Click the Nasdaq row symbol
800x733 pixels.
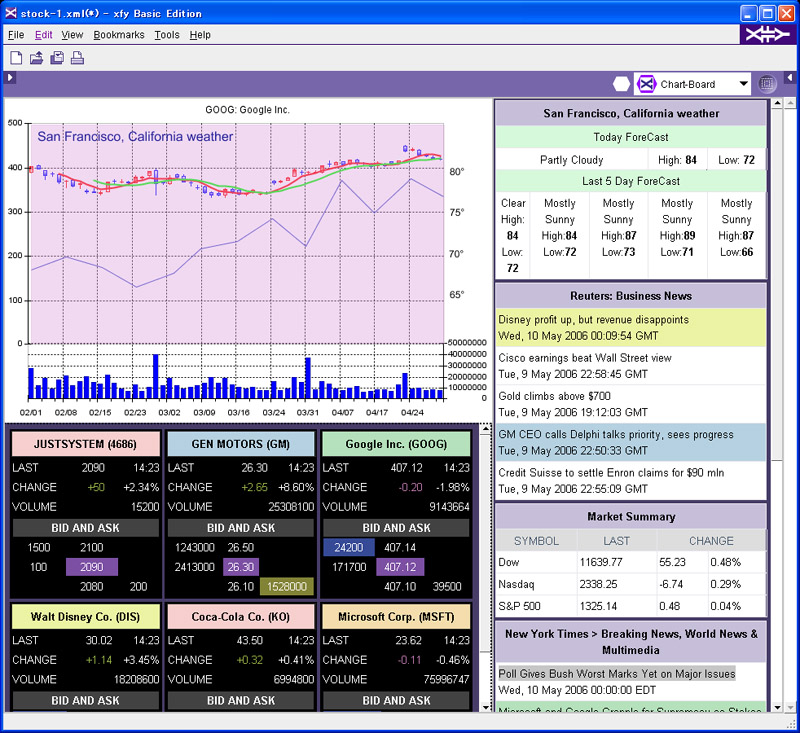pyautogui.click(x=516, y=584)
